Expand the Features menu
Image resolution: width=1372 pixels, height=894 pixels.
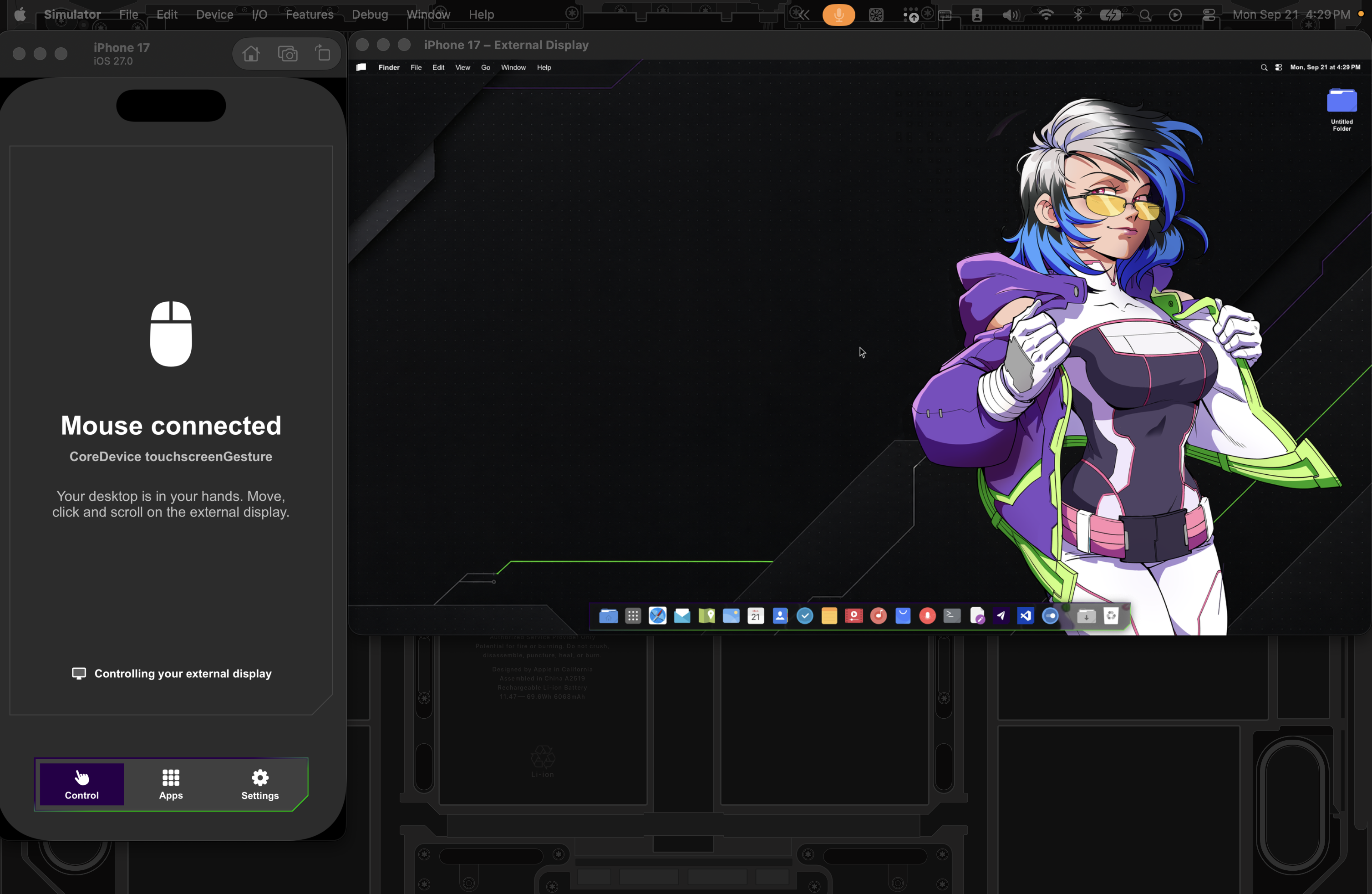310,15
